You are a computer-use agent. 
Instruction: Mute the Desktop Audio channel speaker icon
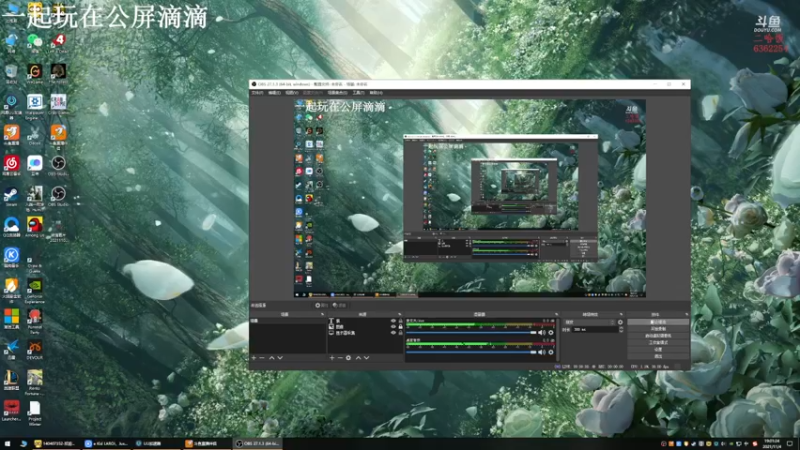point(541,352)
